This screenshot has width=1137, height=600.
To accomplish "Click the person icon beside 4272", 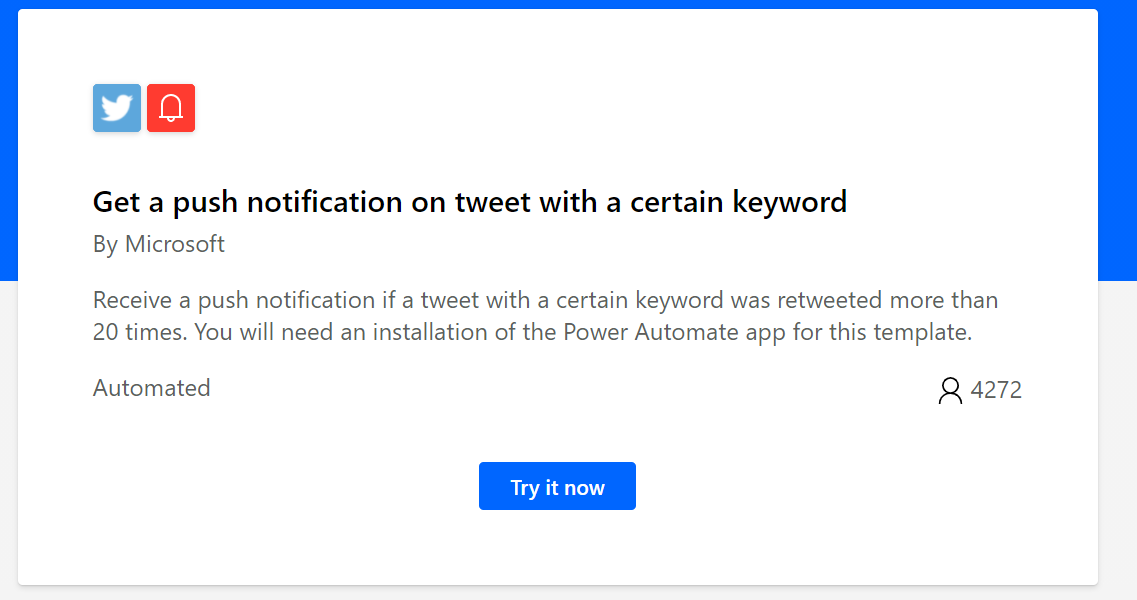I will pyautogui.click(x=950, y=390).
